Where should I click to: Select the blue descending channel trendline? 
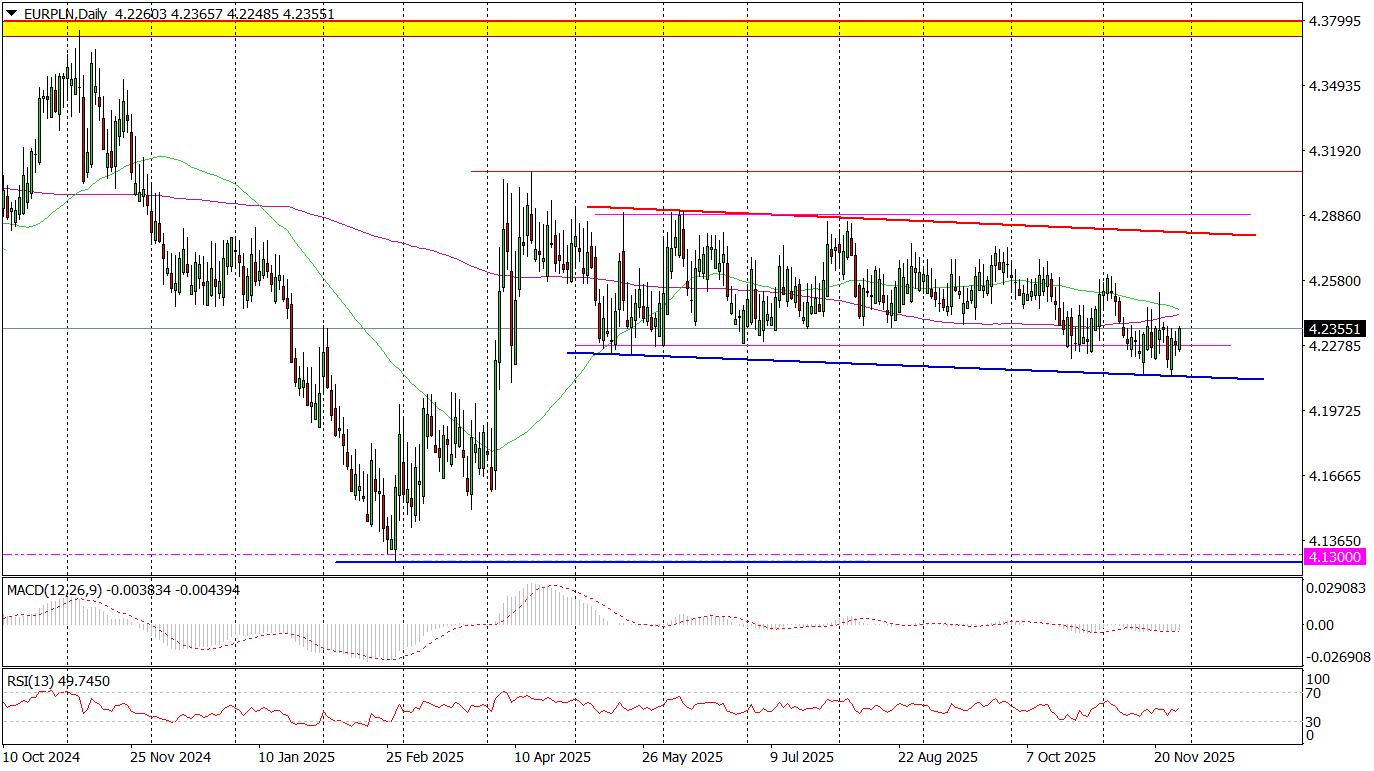click(x=900, y=365)
